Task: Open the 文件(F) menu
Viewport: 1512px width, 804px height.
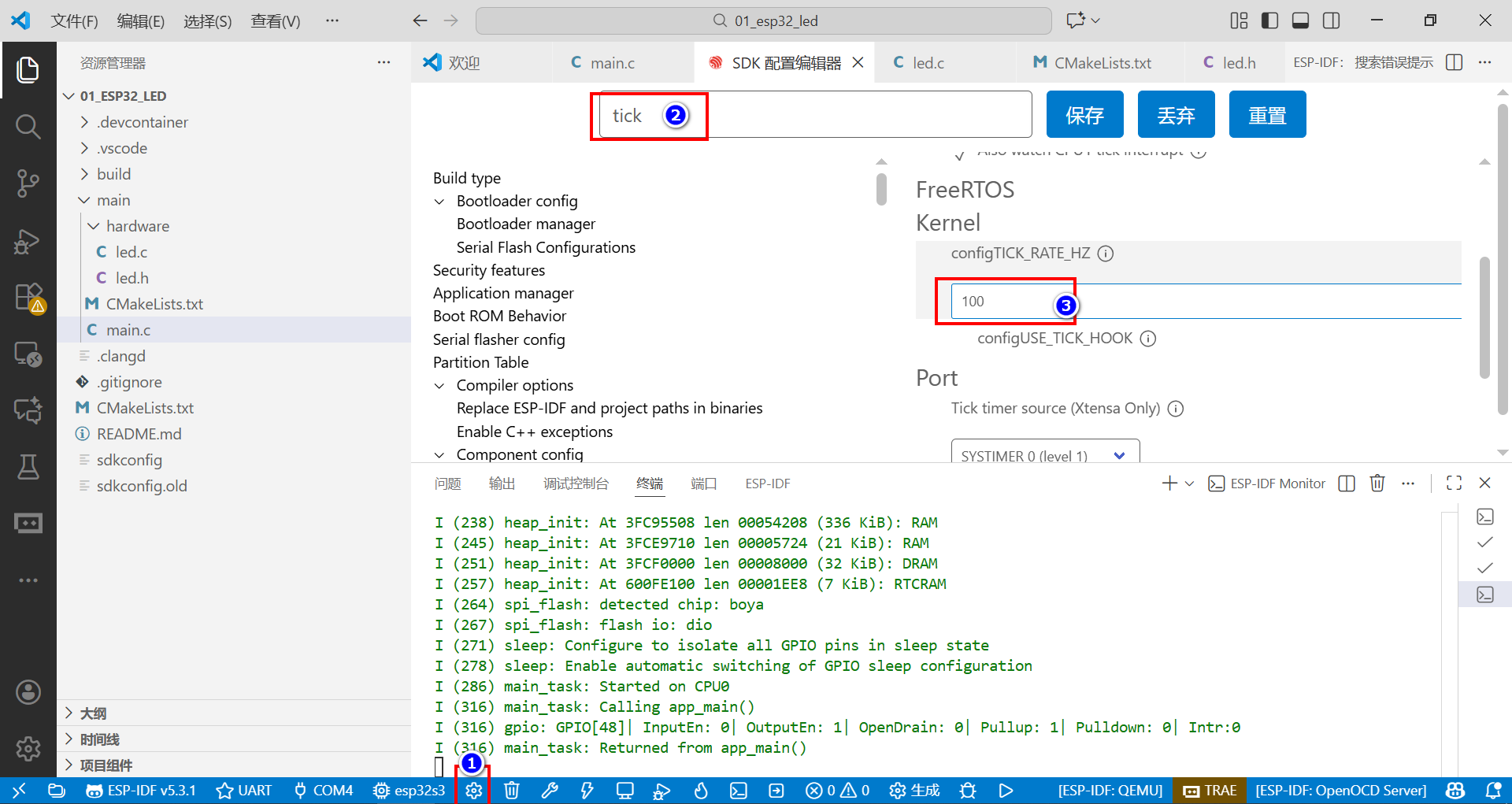Action: (x=74, y=21)
